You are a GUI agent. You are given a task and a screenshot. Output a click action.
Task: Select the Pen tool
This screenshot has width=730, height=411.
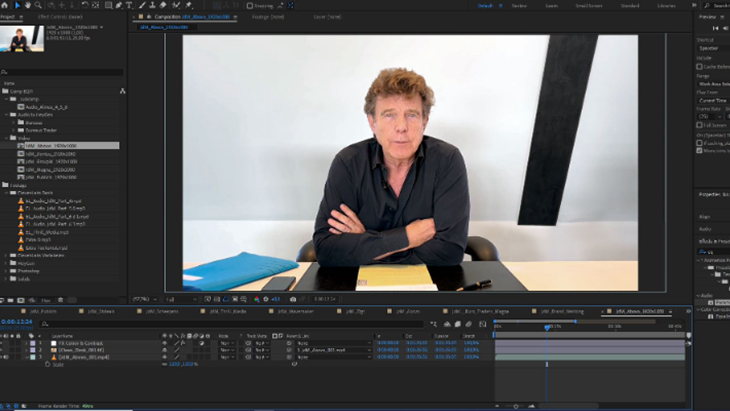coord(119,5)
